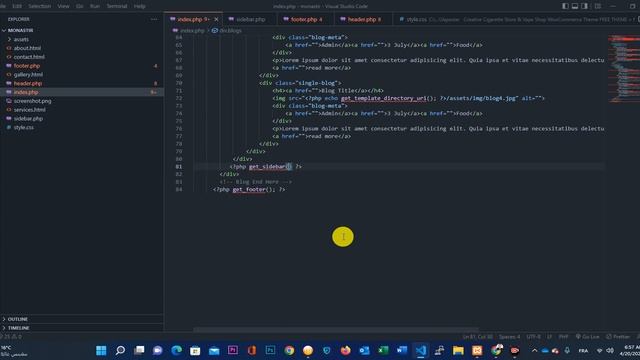640x360 pixels.
Task: Click Prettier status bar item
Action: (x=618, y=337)
